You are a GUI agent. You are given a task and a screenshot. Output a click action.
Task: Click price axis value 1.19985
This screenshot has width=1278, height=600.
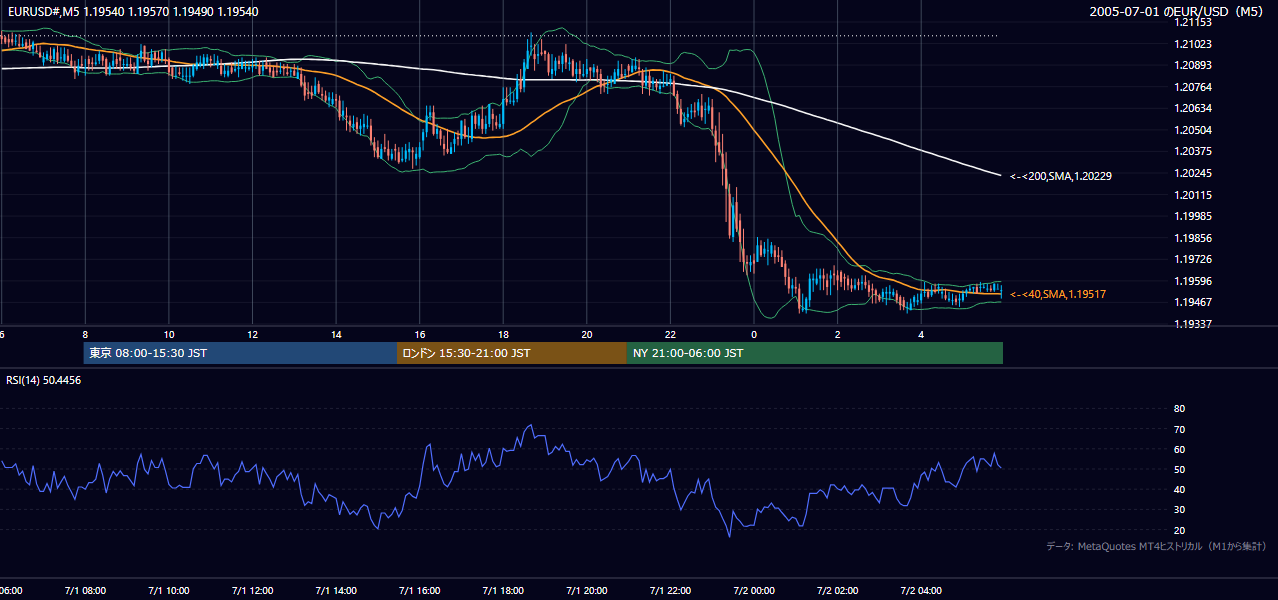1193,216
